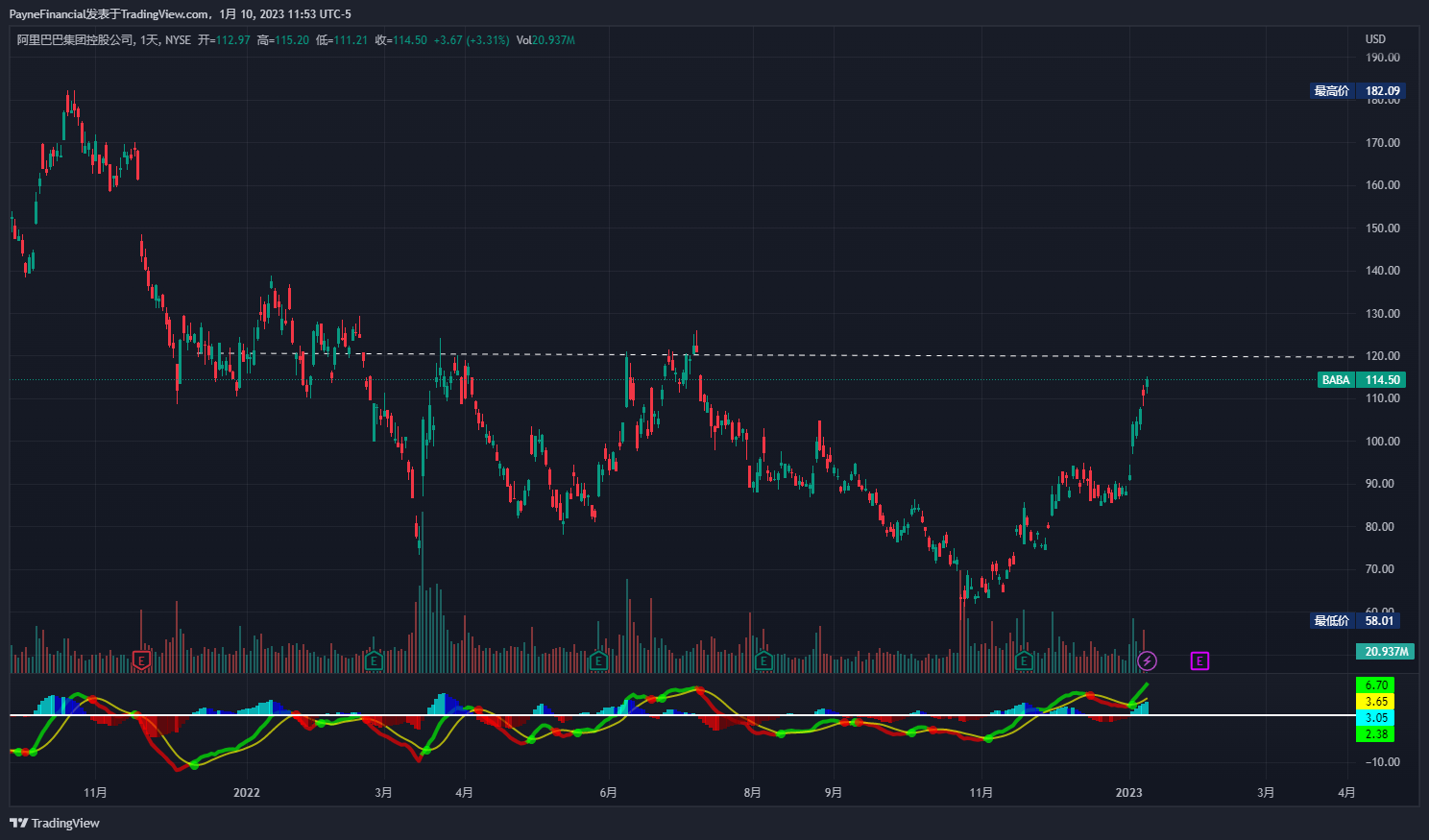Click the 2023 label on the time axis

[x=1128, y=793]
